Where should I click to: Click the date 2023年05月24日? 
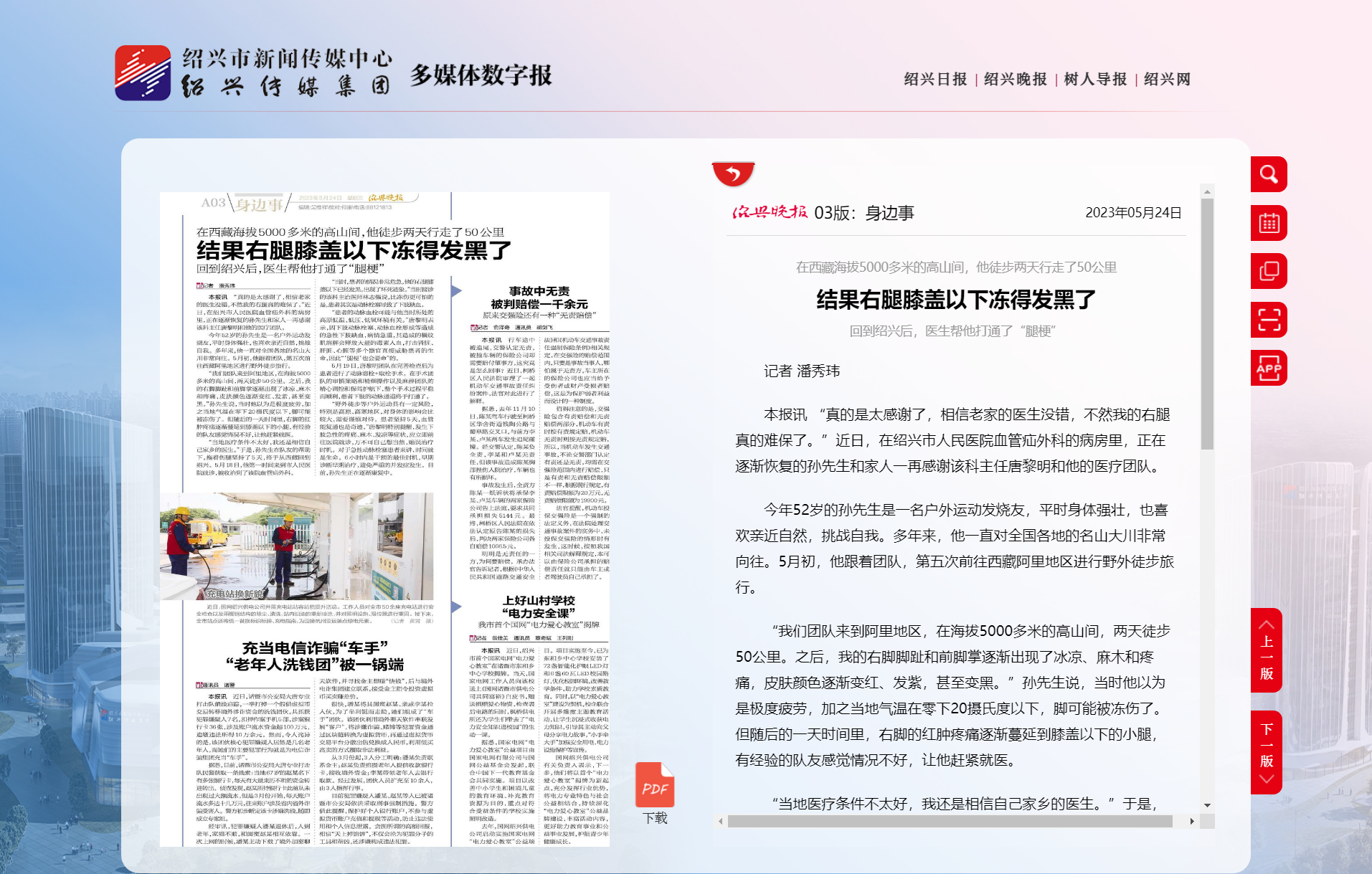click(x=1133, y=213)
